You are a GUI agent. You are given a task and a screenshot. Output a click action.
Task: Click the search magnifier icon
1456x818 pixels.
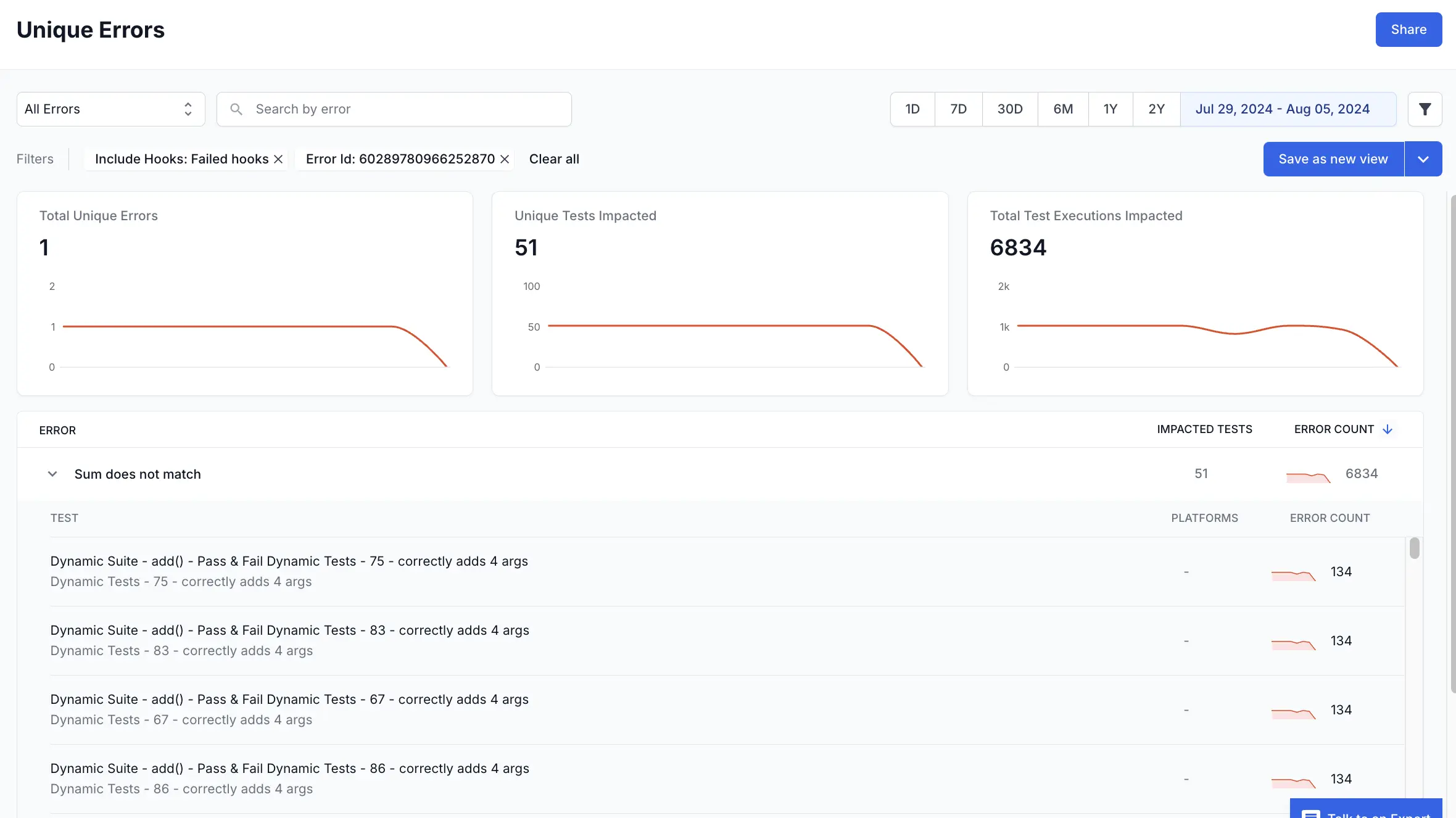tap(236, 109)
